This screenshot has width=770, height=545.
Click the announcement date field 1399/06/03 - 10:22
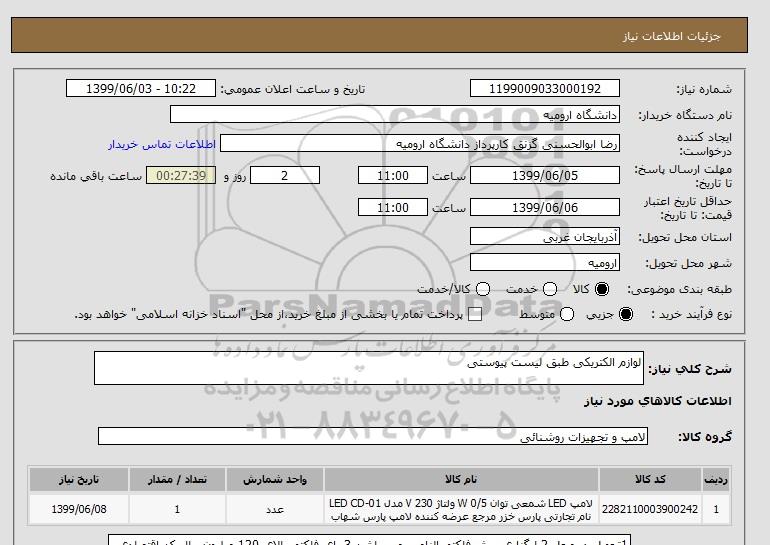[x=141, y=88]
